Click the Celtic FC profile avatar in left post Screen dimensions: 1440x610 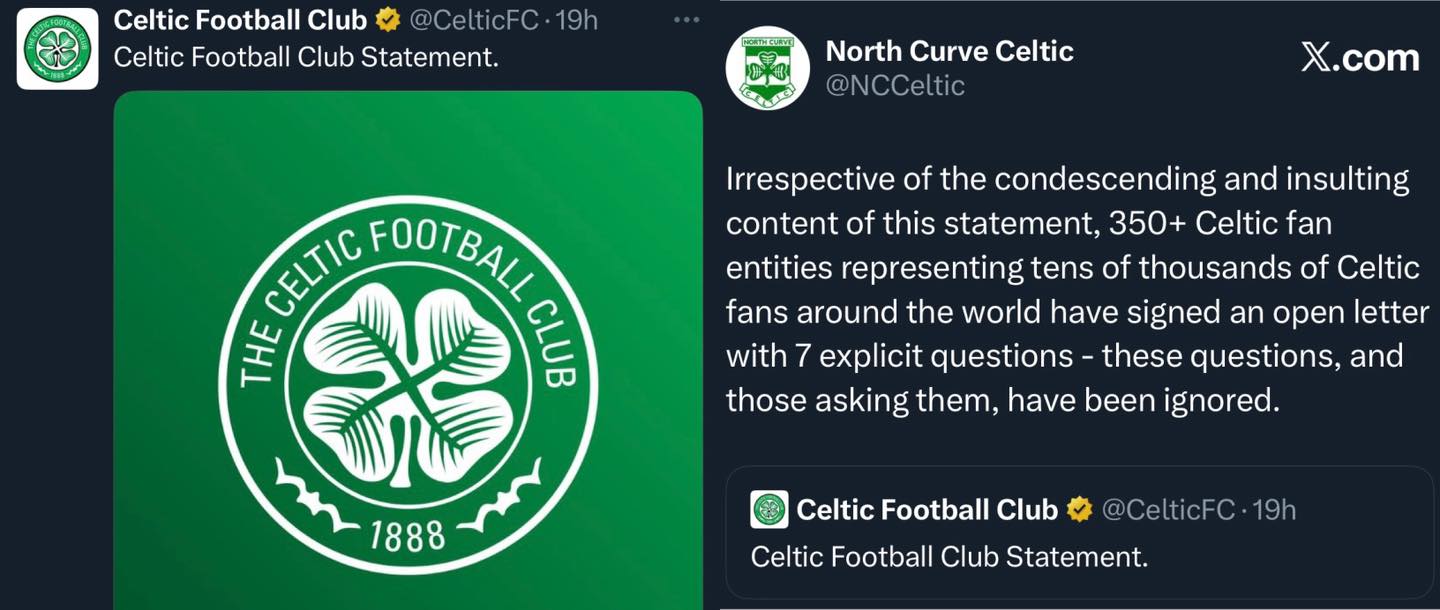coord(58,48)
